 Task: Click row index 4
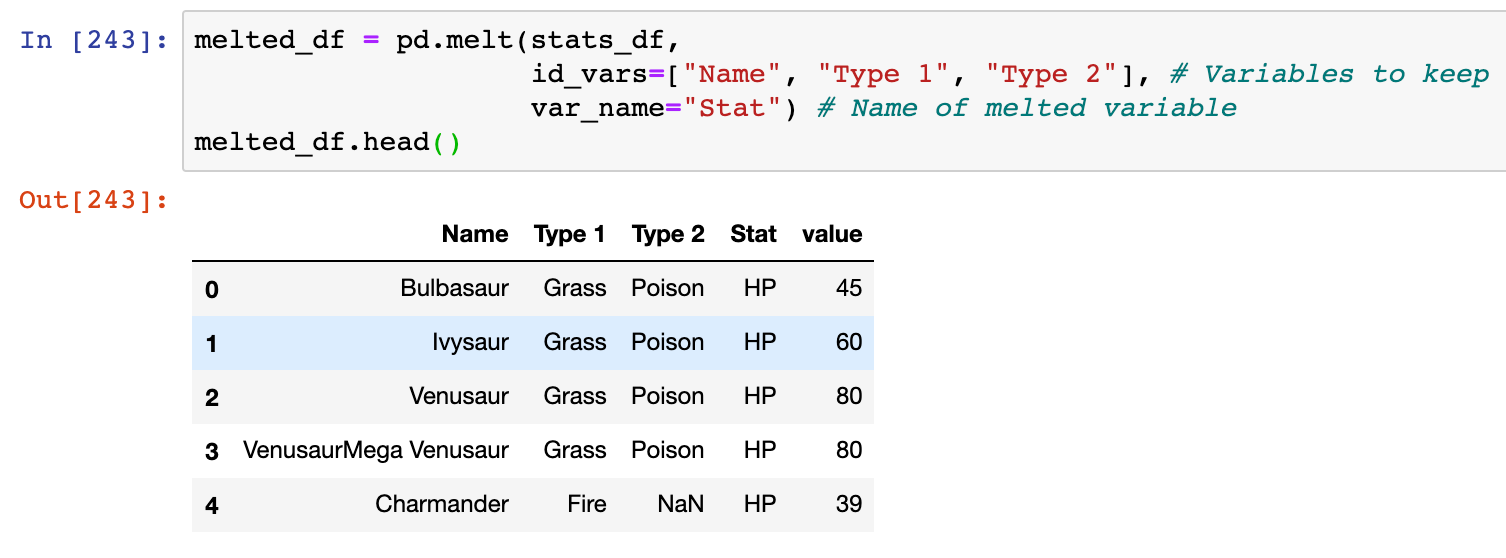point(211,506)
